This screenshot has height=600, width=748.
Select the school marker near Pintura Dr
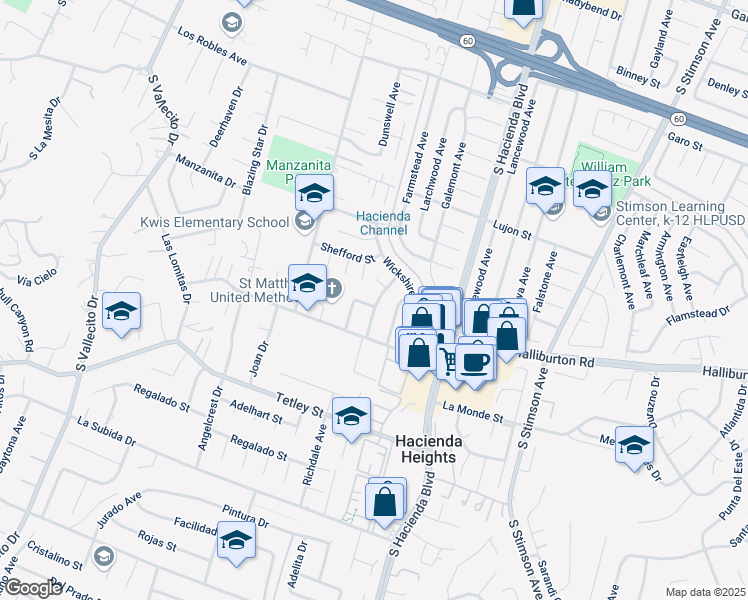236,541
